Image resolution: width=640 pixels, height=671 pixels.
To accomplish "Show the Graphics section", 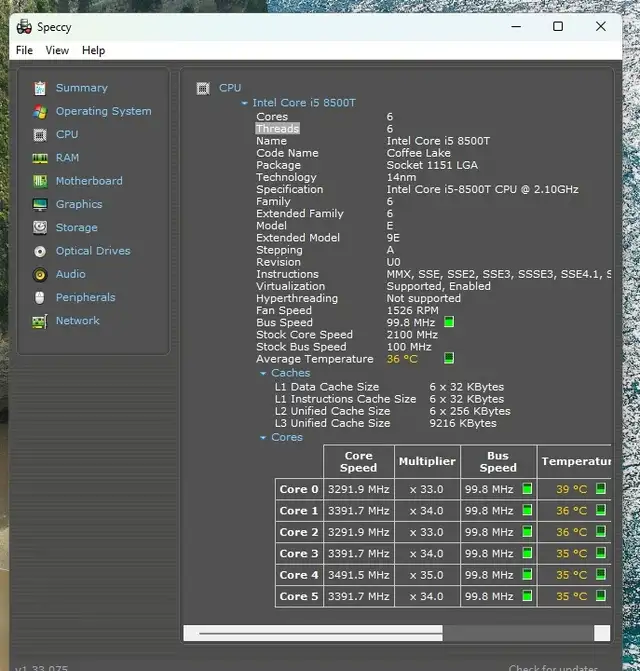I will (79, 205).
